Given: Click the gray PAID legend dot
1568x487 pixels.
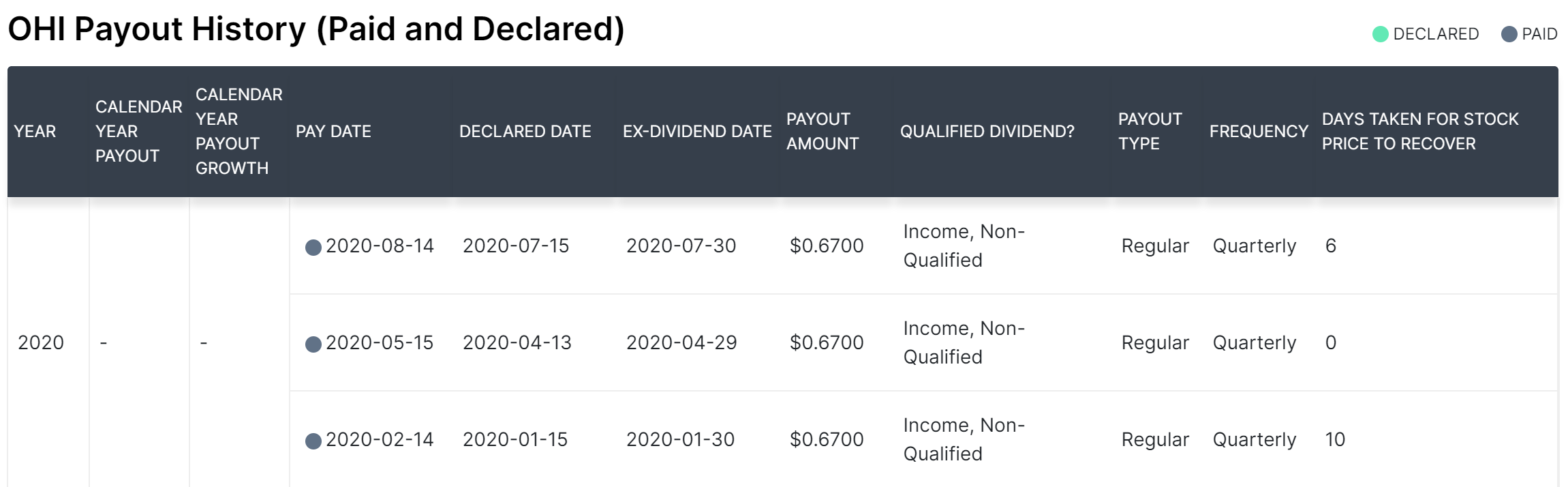Looking at the screenshot, I should click(1509, 34).
